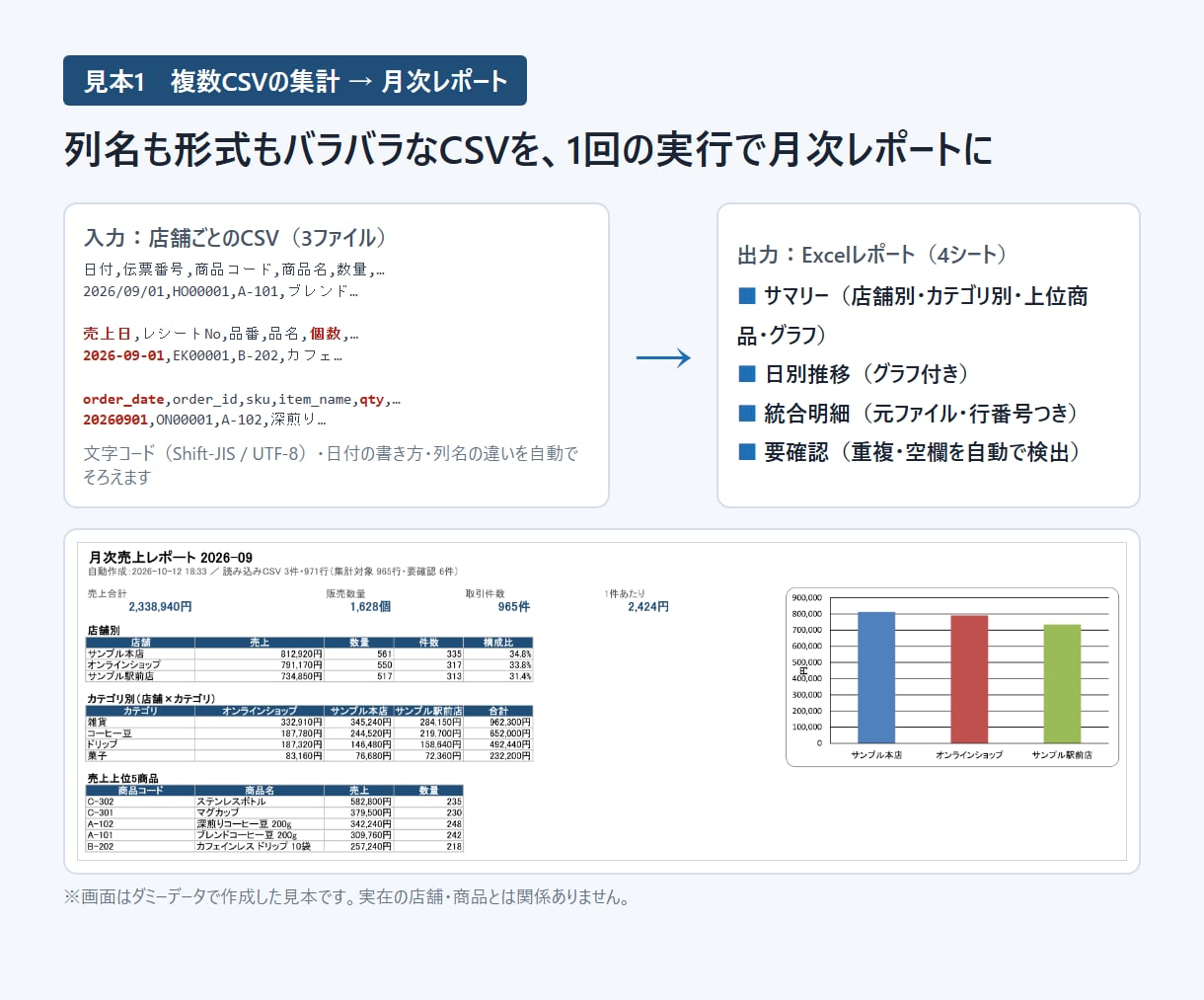Click the quantity sold value '1,628個'
This screenshot has width=1204, height=1000.
pos(370,606)
